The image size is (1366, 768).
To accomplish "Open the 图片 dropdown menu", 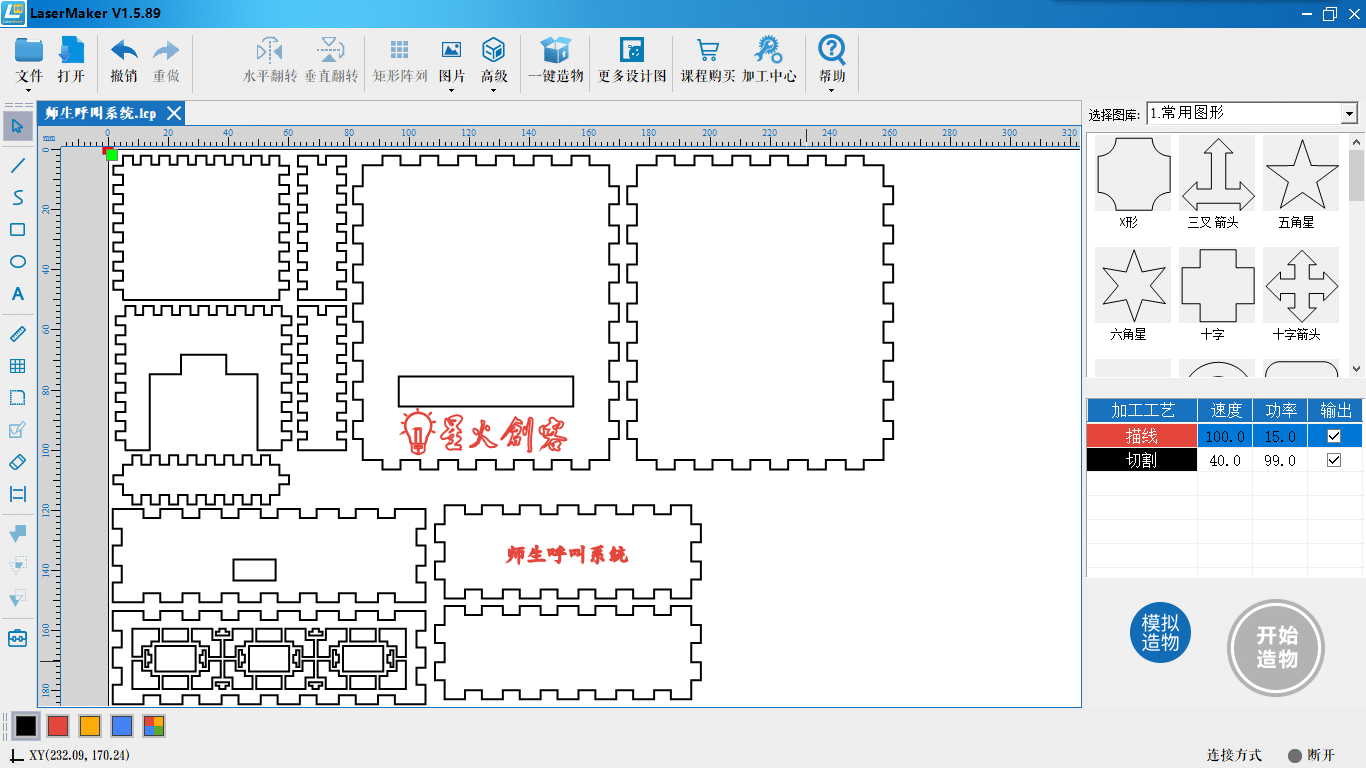I will coord(451,62).
